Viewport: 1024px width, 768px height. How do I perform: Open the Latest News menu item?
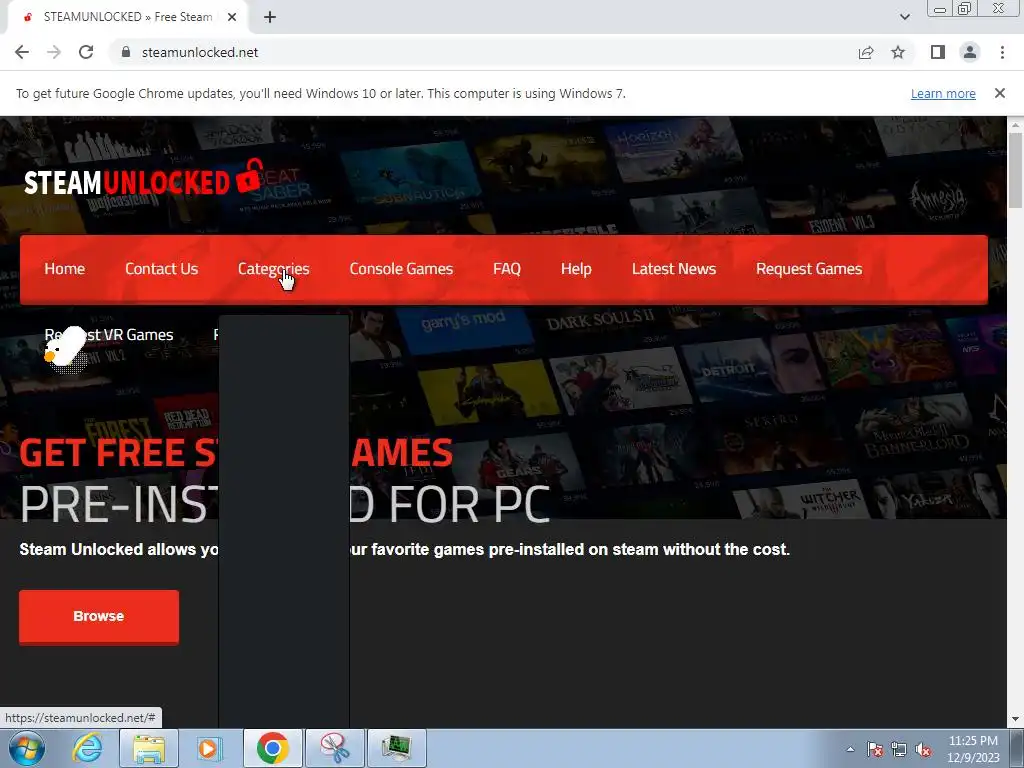coord(674,268)
